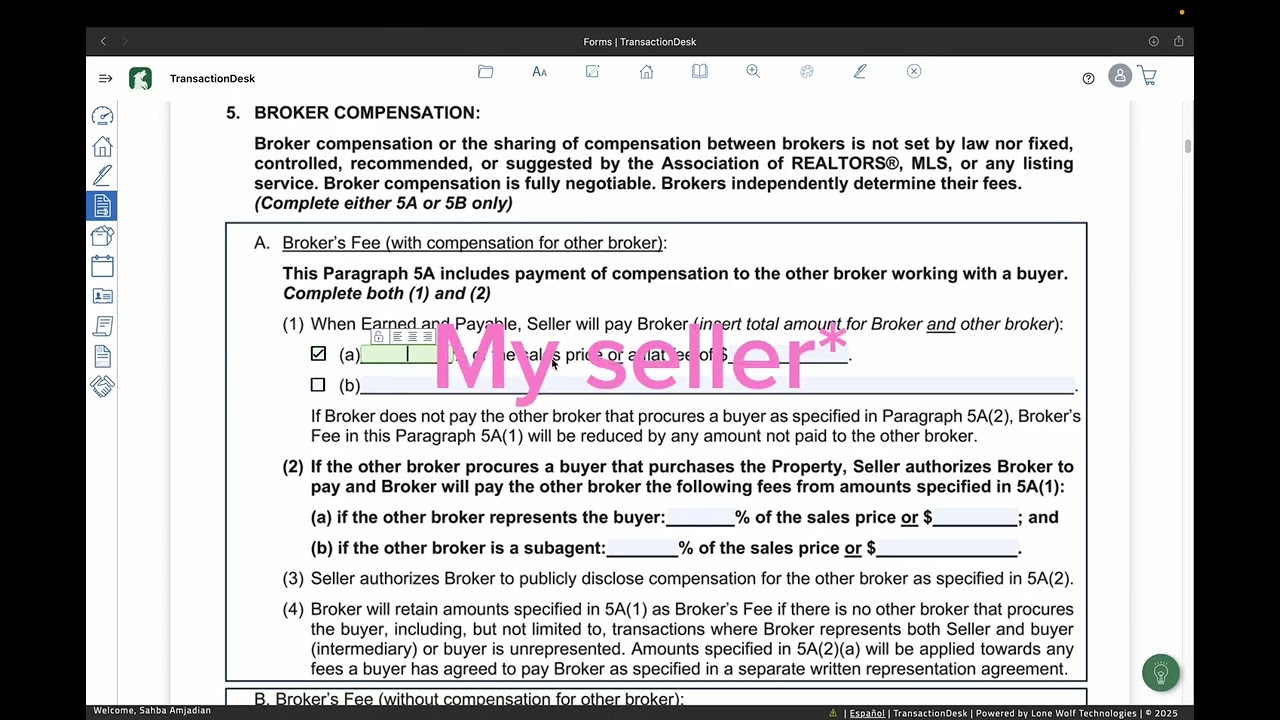This screenshot has width=1280, height=720.
Task: Click the browser share icon
Action: click(x=1179, y=41)
